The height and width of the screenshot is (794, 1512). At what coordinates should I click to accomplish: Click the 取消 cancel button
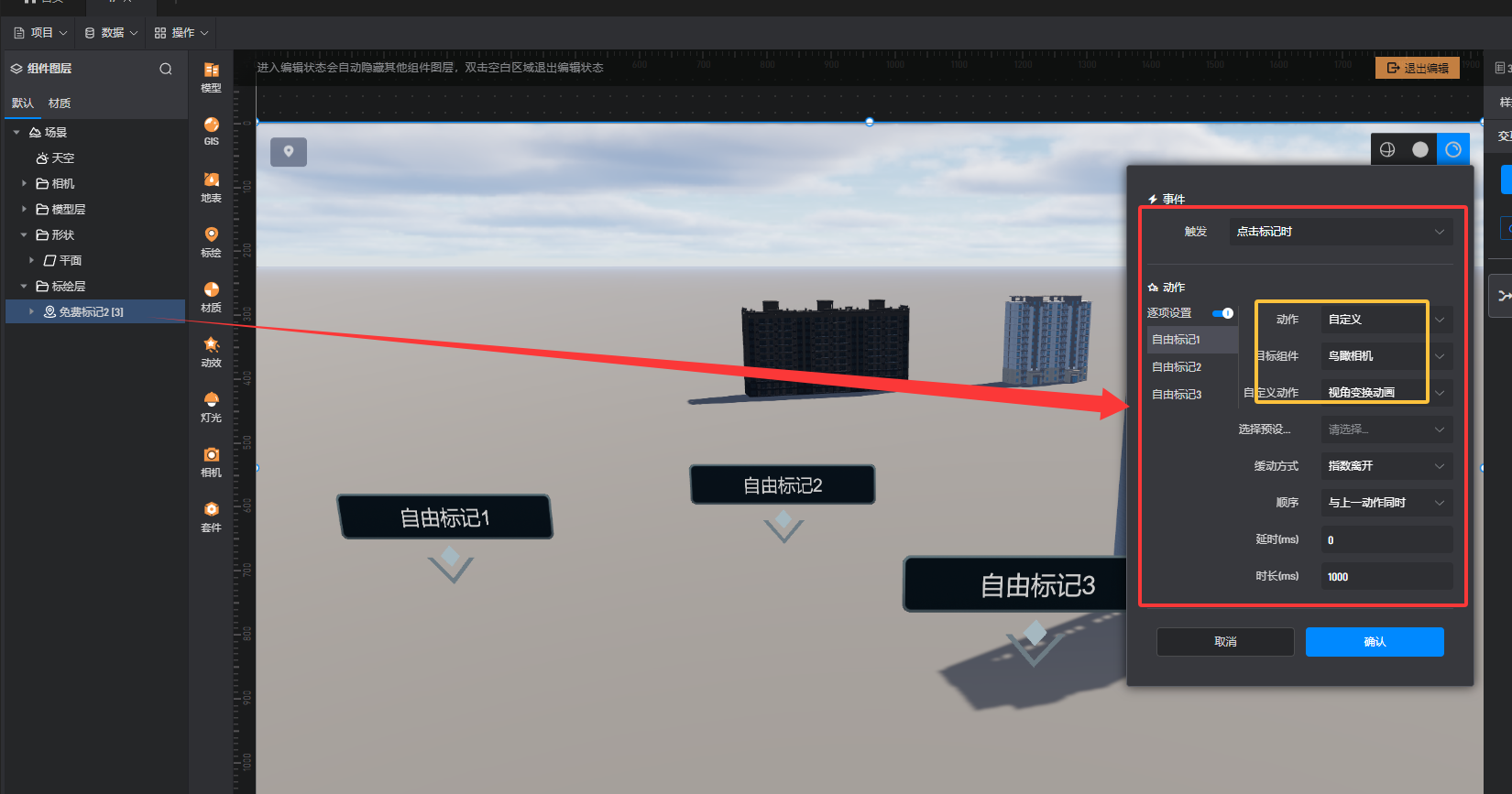tap(1225, 642)
